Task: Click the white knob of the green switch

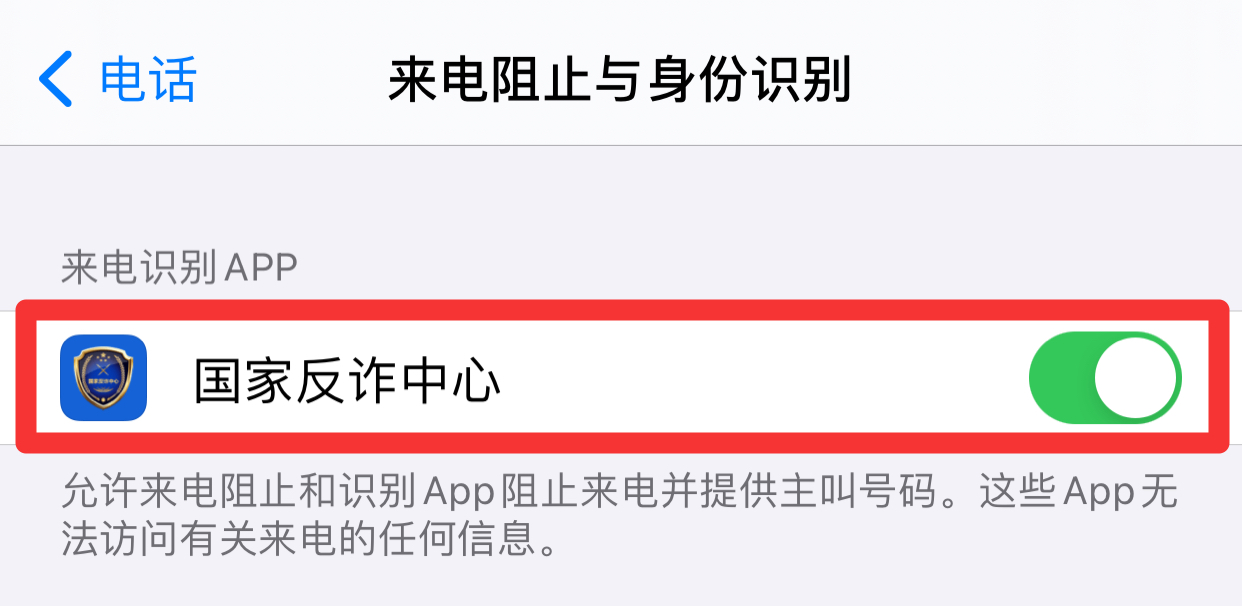Action: click(1134, 379)
